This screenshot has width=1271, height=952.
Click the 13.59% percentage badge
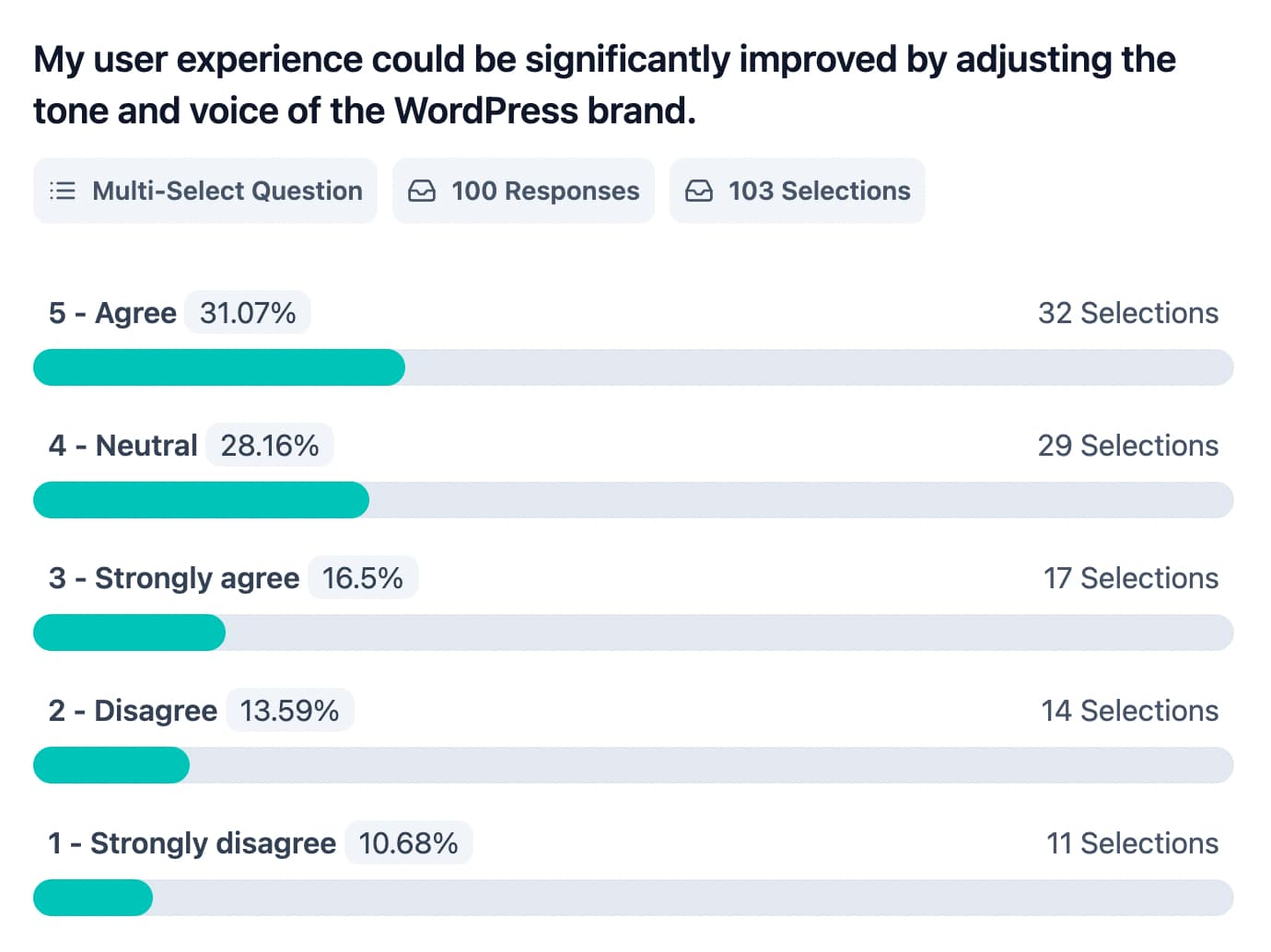tap(289, 711)
